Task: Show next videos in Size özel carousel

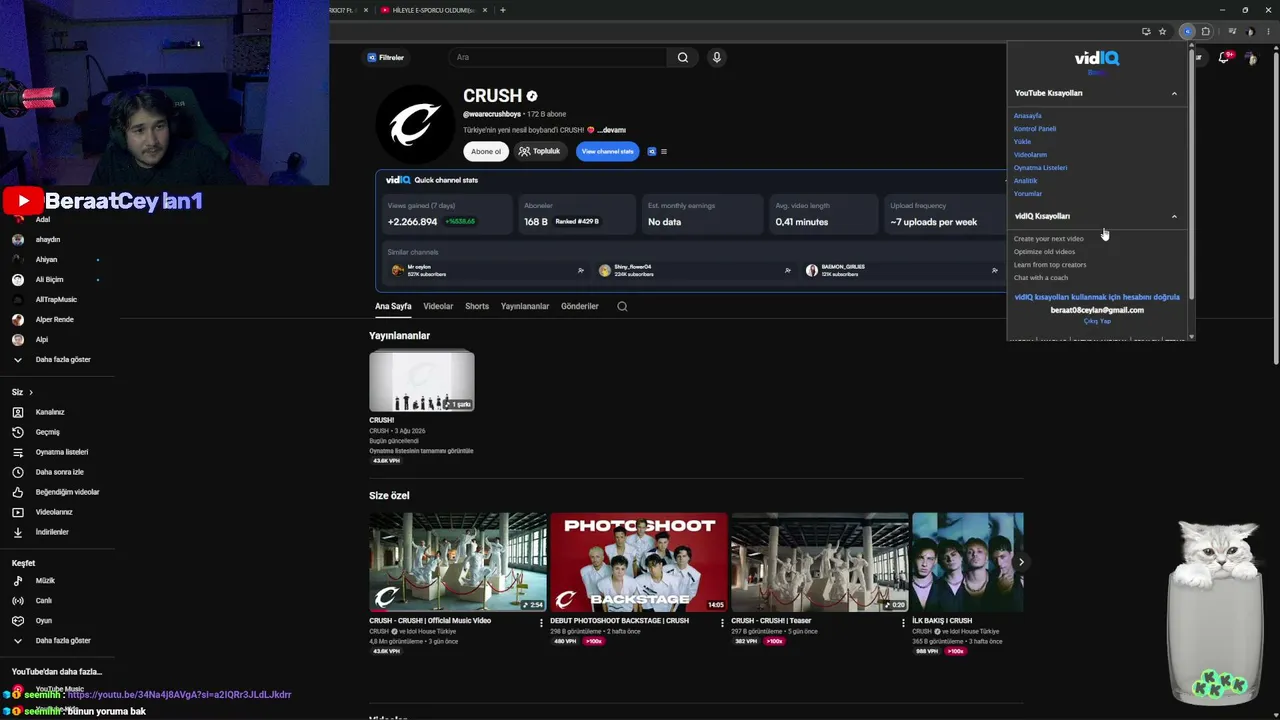Action: [1021, 562]
